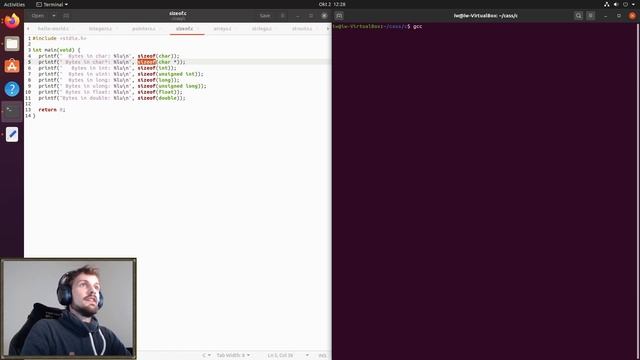Screen dimensions: 640x360
Task: Click the Open button in the text editor
Action: [x=38, y=16]
